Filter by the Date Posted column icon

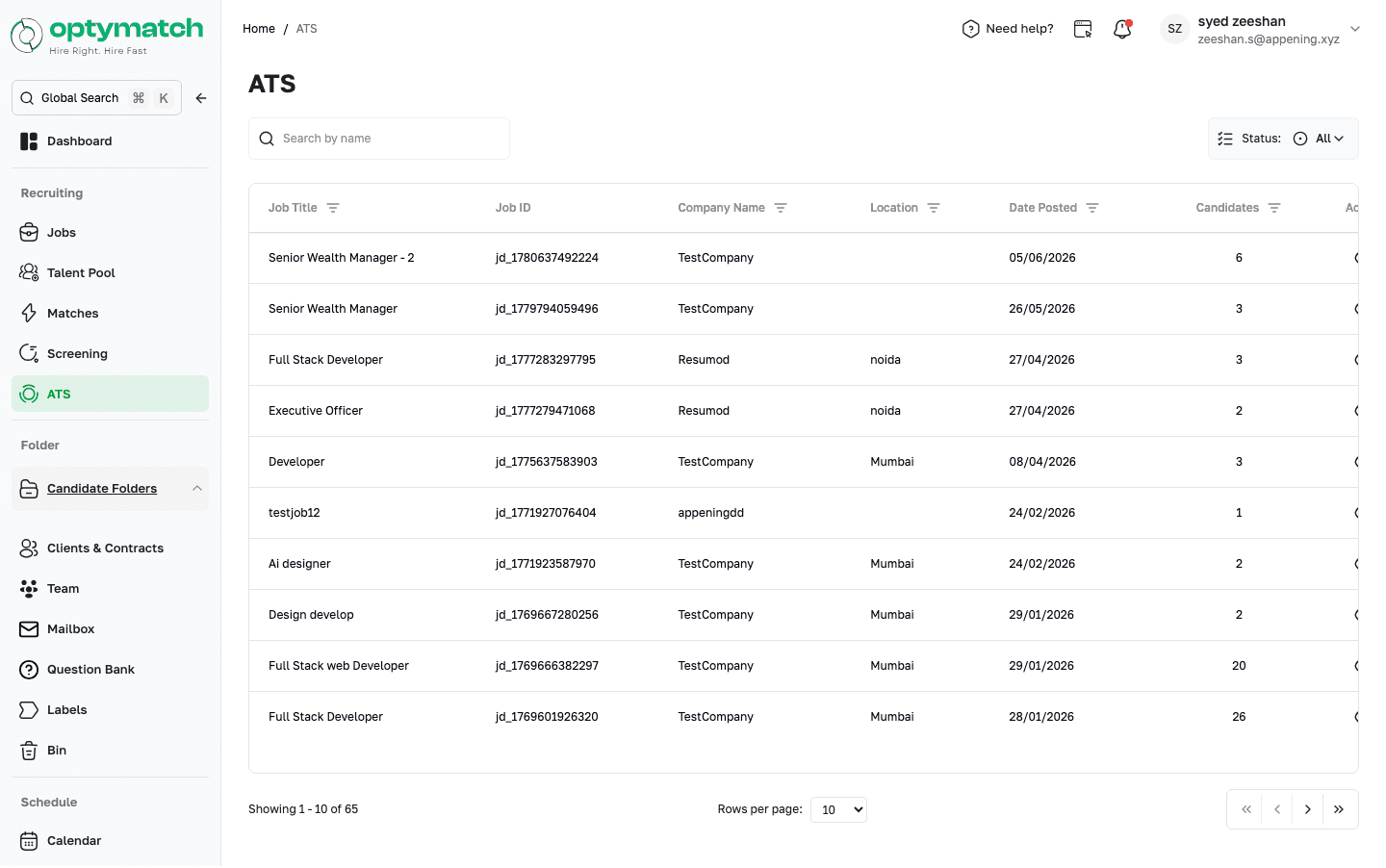click(x=1092, y=208)
